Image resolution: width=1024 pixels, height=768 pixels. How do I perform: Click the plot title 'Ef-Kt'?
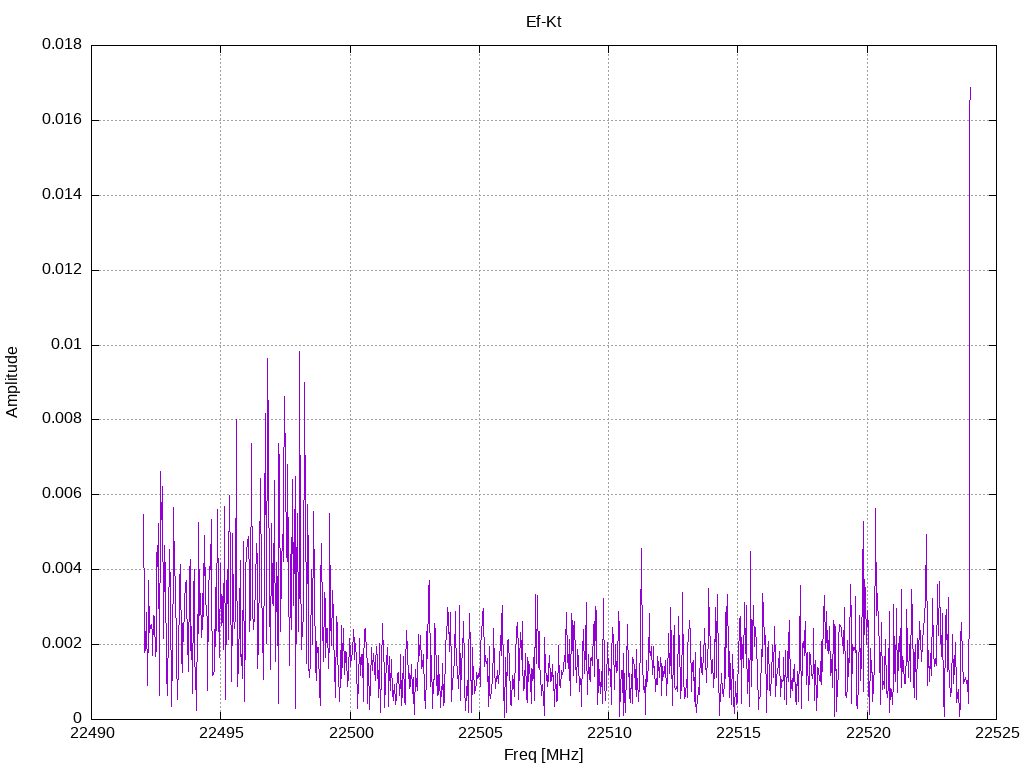coord(543,22)
